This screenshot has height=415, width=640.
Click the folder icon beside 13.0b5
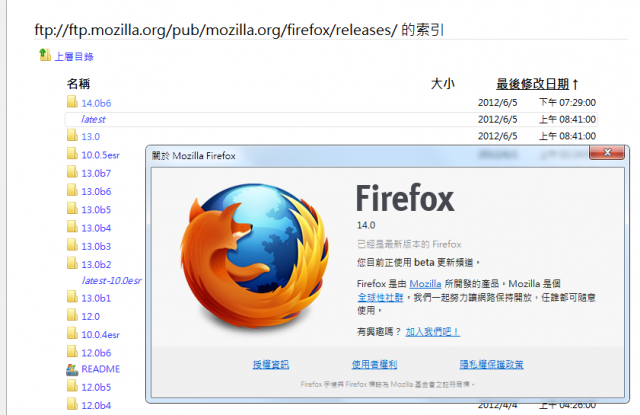[x=72, y=208]
